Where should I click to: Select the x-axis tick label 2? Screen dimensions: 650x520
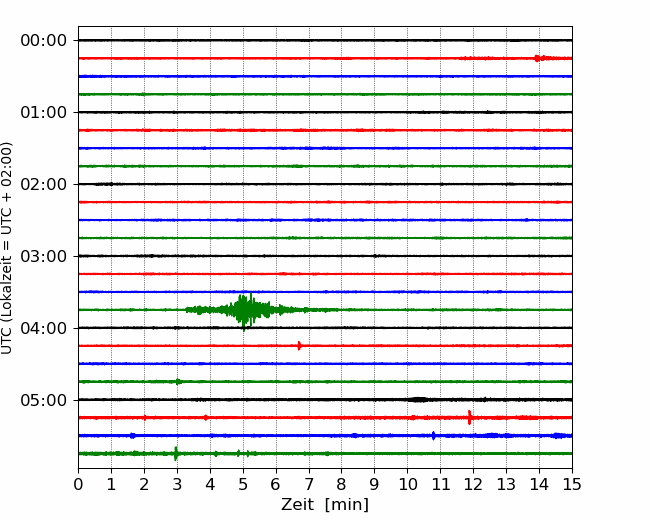click(144, 484)
